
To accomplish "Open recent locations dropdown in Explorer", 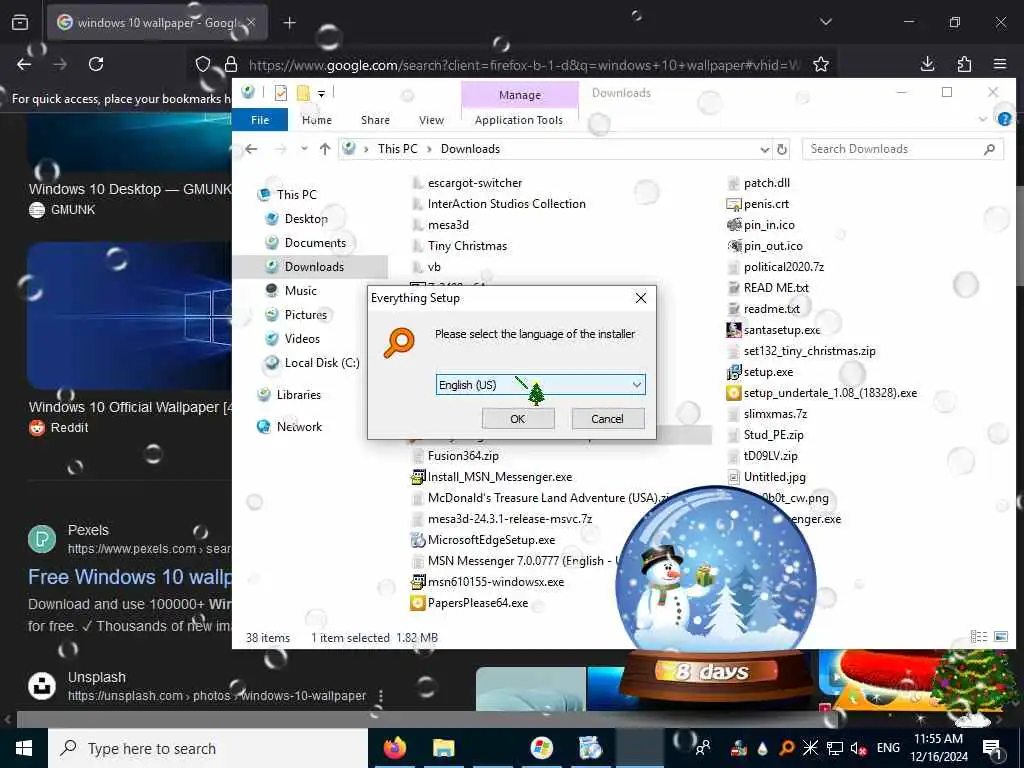I will (304, 149).
